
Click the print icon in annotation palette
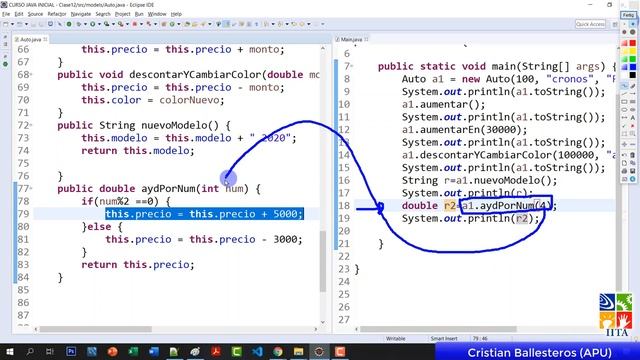(624, 170)
